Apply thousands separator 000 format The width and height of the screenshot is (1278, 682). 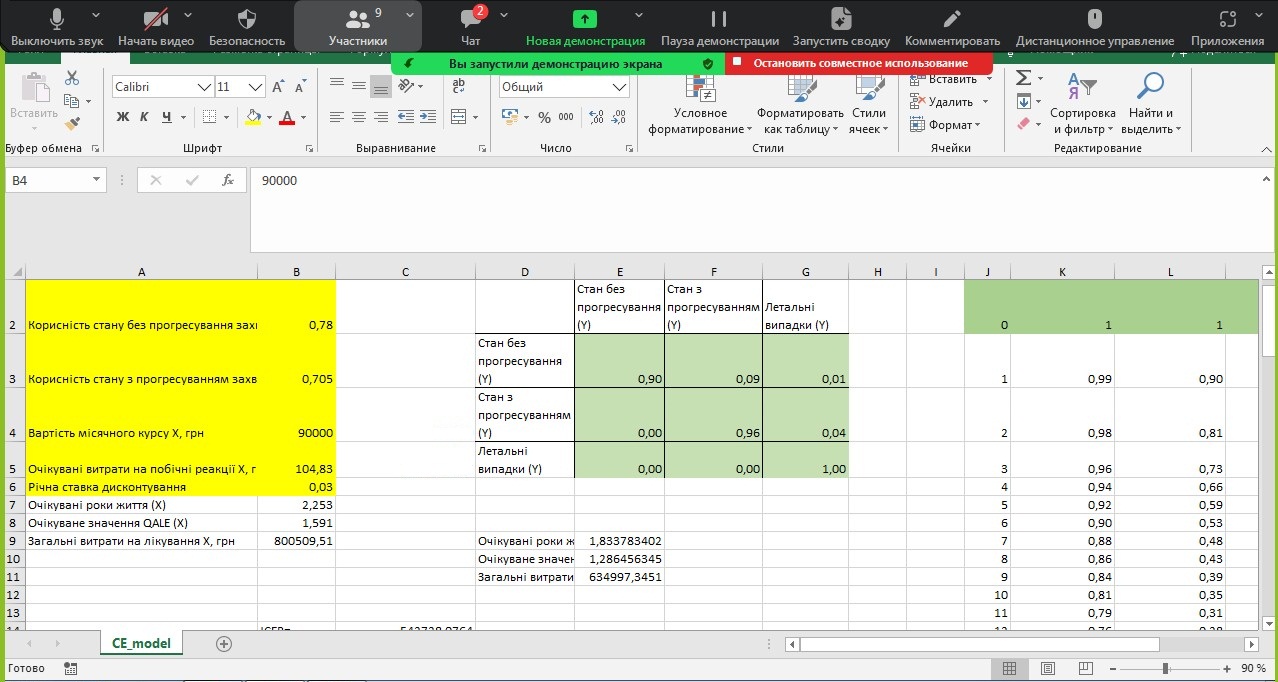(x=566, y=117)
